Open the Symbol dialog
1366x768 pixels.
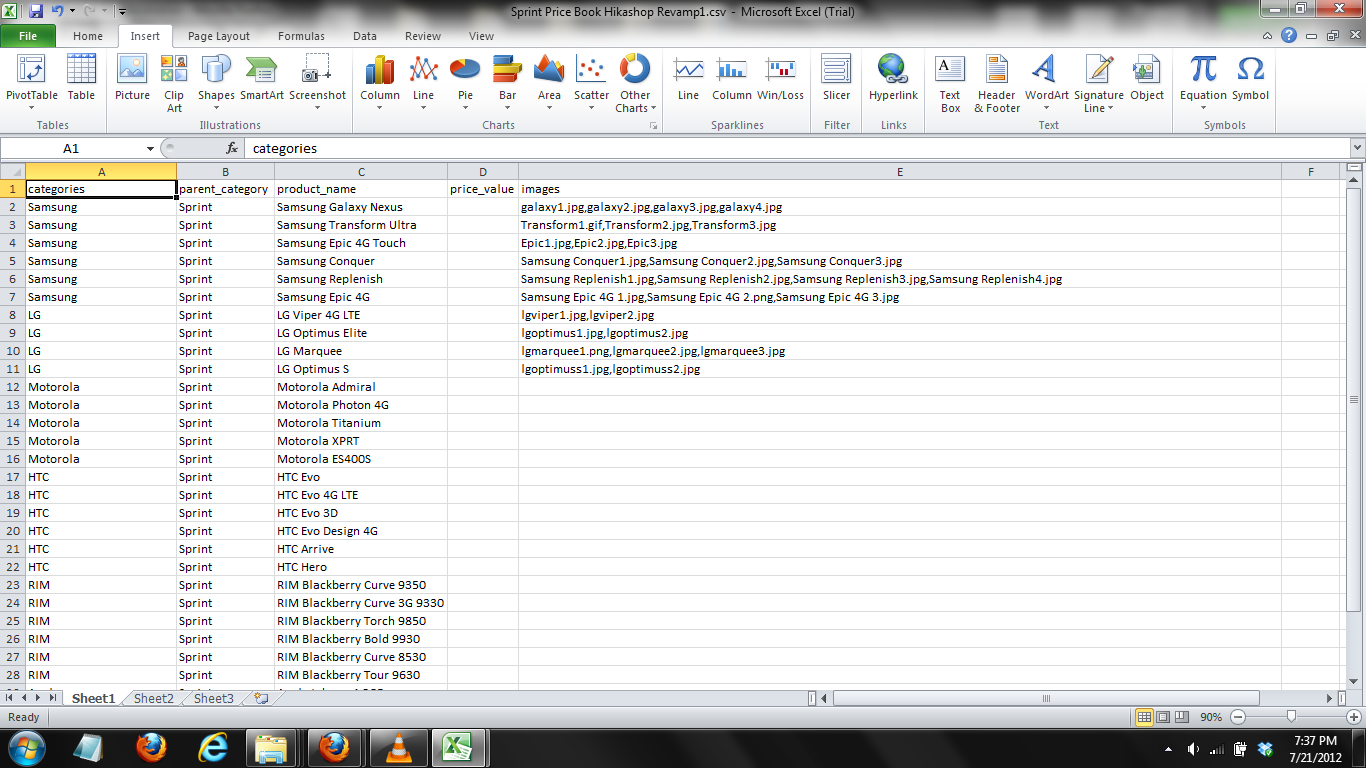pyautogui.click(x=1250, y=78)
